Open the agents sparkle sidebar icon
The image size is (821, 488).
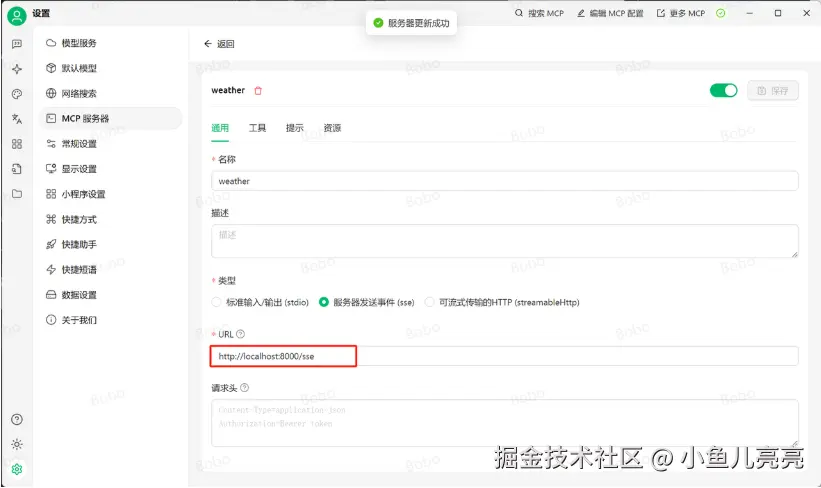pyautogui.click(x=17, y=69)
